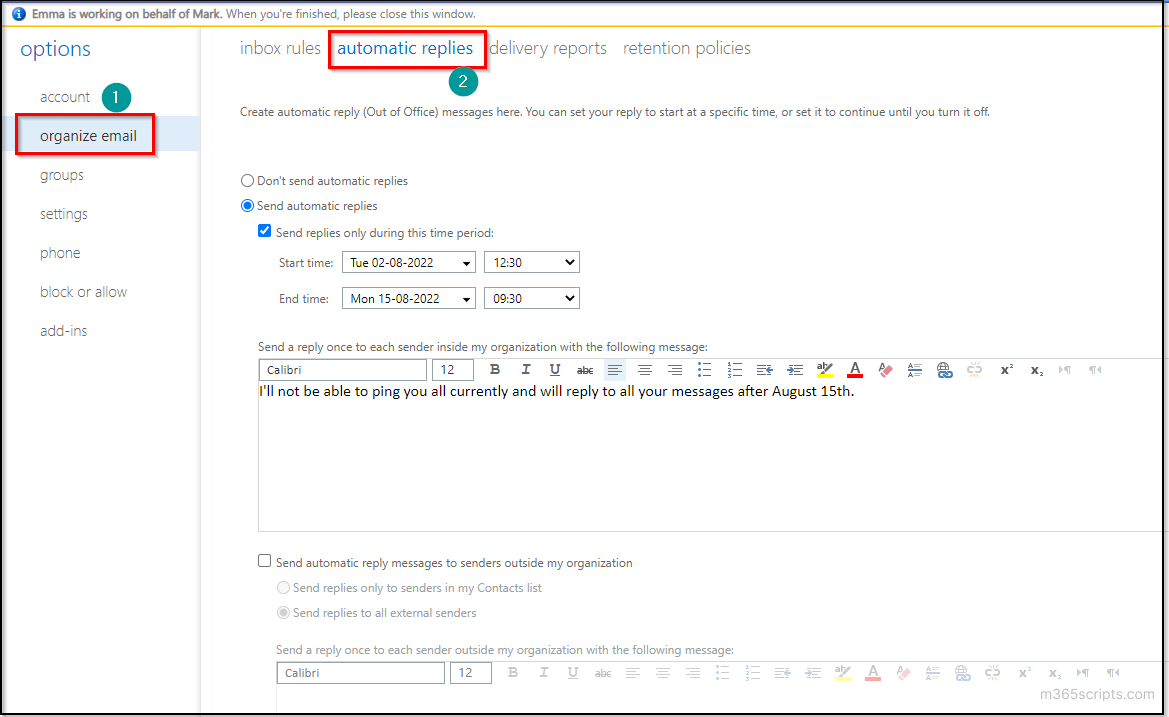This screenshot has height=717, width=1169.
Task: Insert a bulleted list in the reply
Action: click(705, 369)
